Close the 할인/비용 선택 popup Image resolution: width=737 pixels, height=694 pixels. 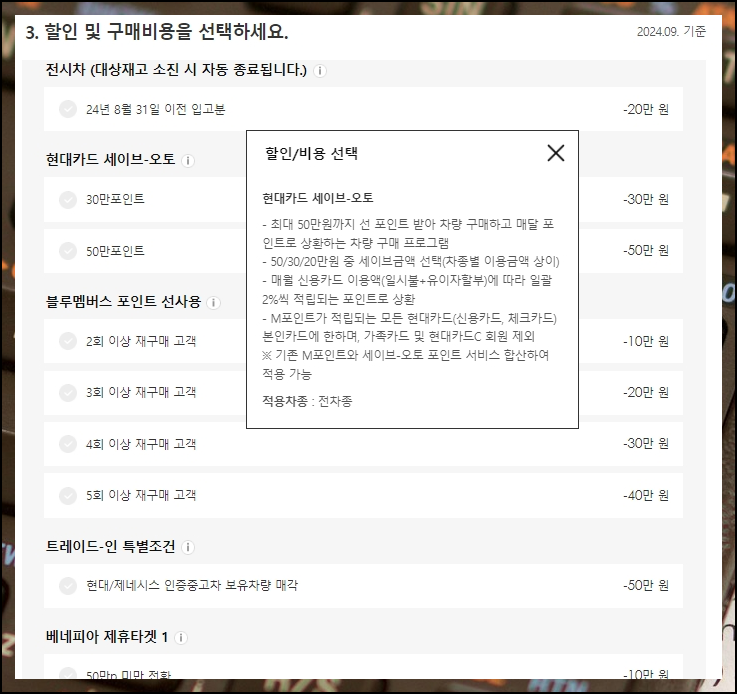556,153
